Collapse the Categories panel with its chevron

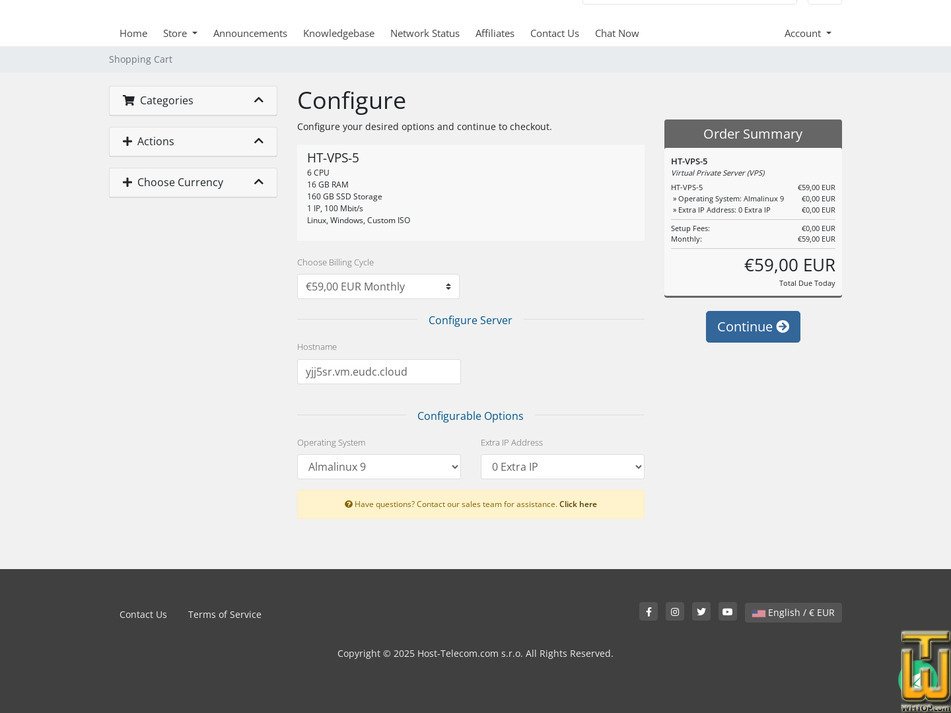click(x=258, y=100)
